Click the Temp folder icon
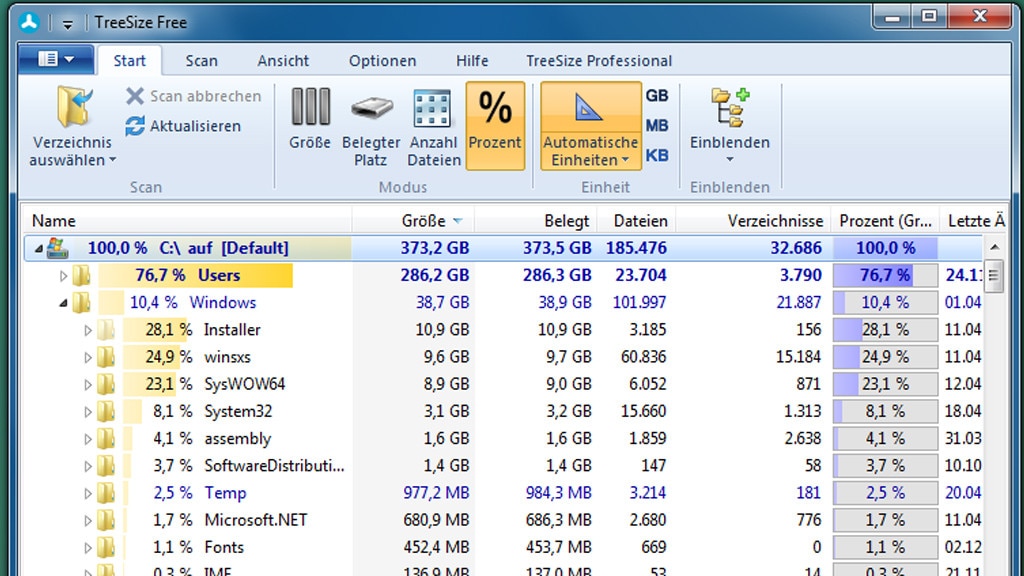The width and height of the screenshot is (1024, 576). pos(106,493)
